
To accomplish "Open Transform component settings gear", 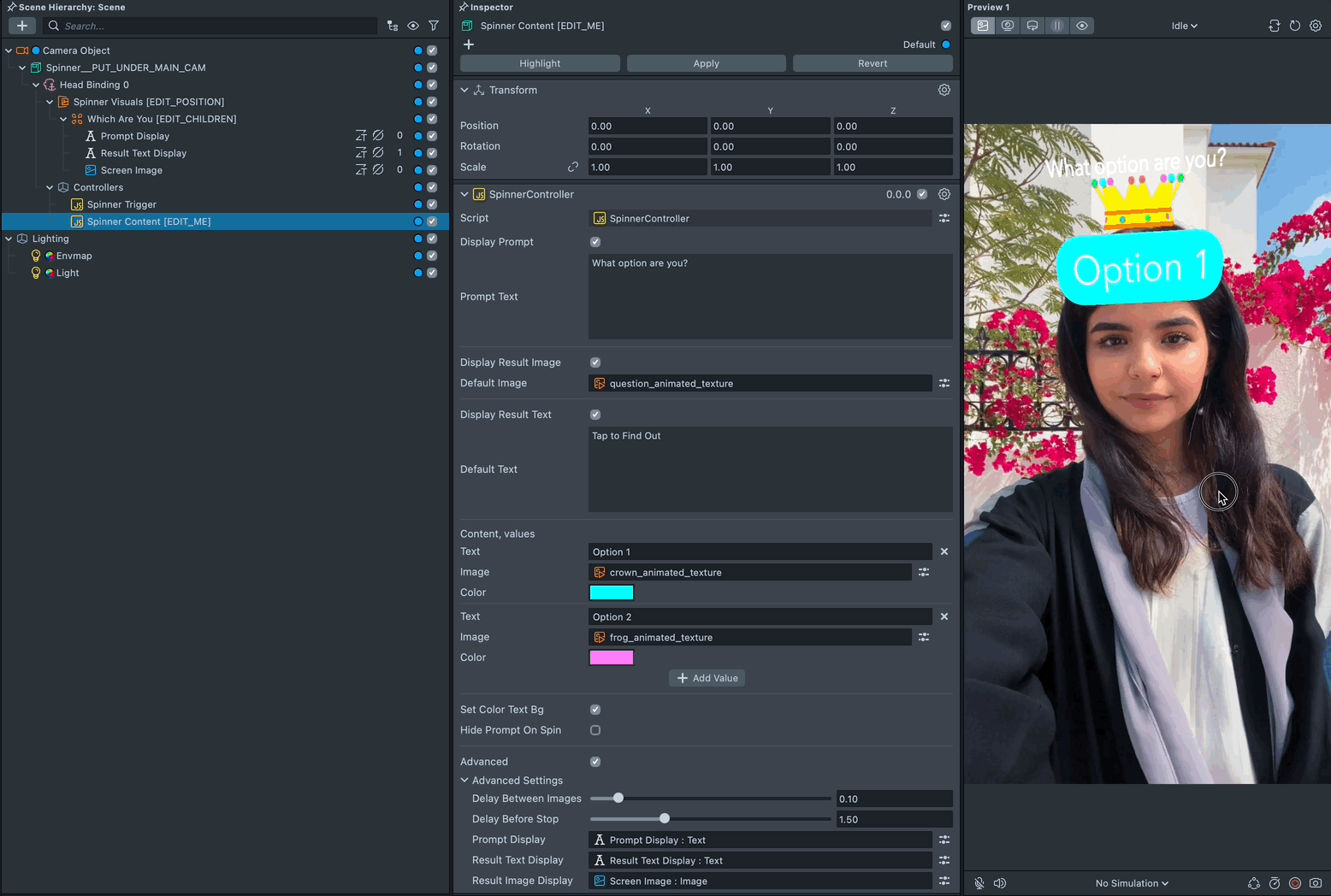I will (944, 90).
